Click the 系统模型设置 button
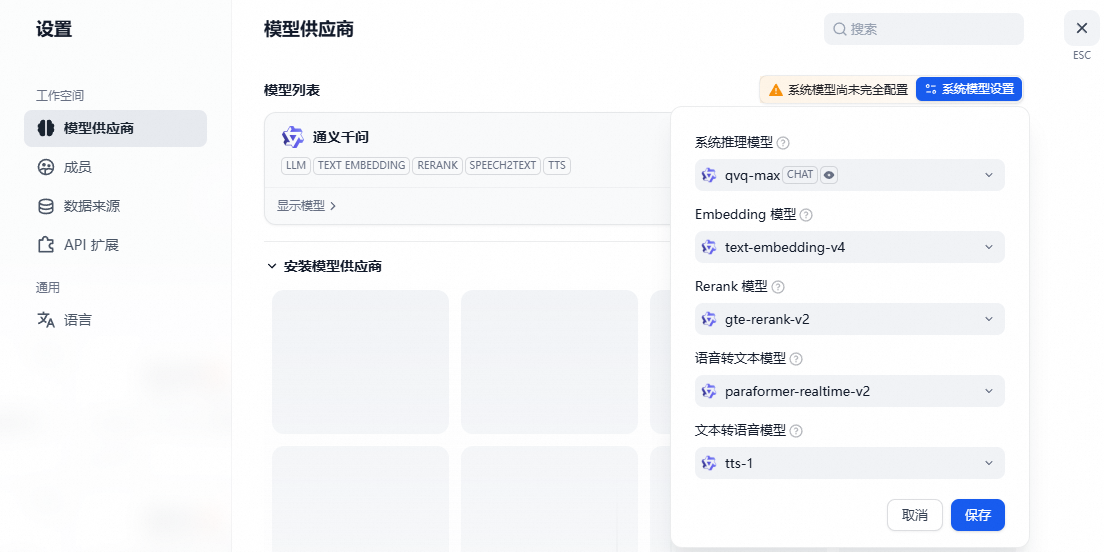 969,89
